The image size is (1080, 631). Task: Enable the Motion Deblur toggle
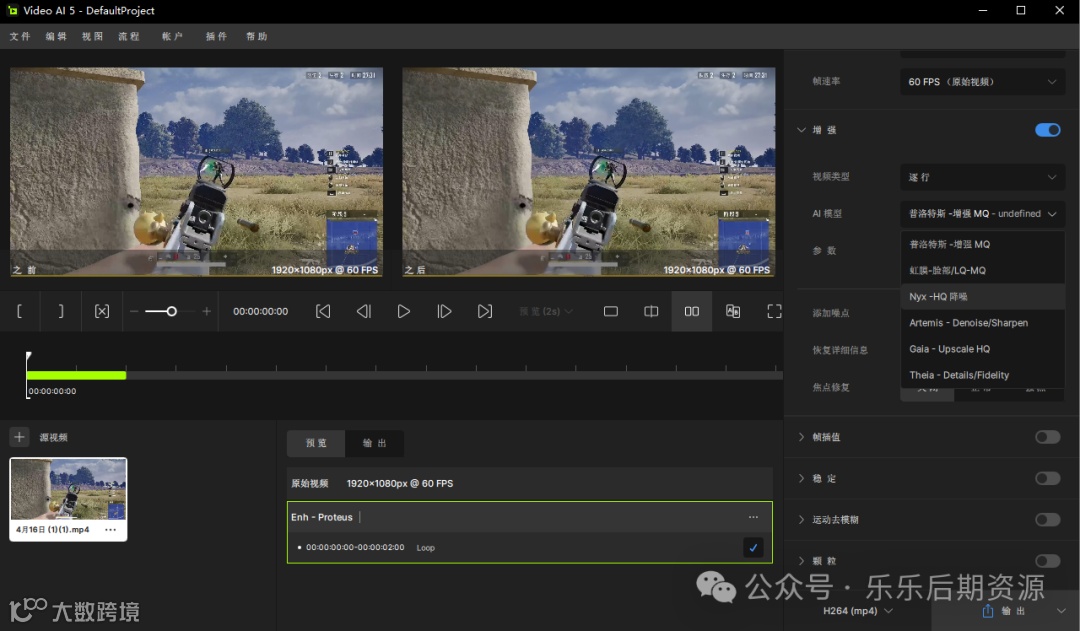pos(1048,519)
